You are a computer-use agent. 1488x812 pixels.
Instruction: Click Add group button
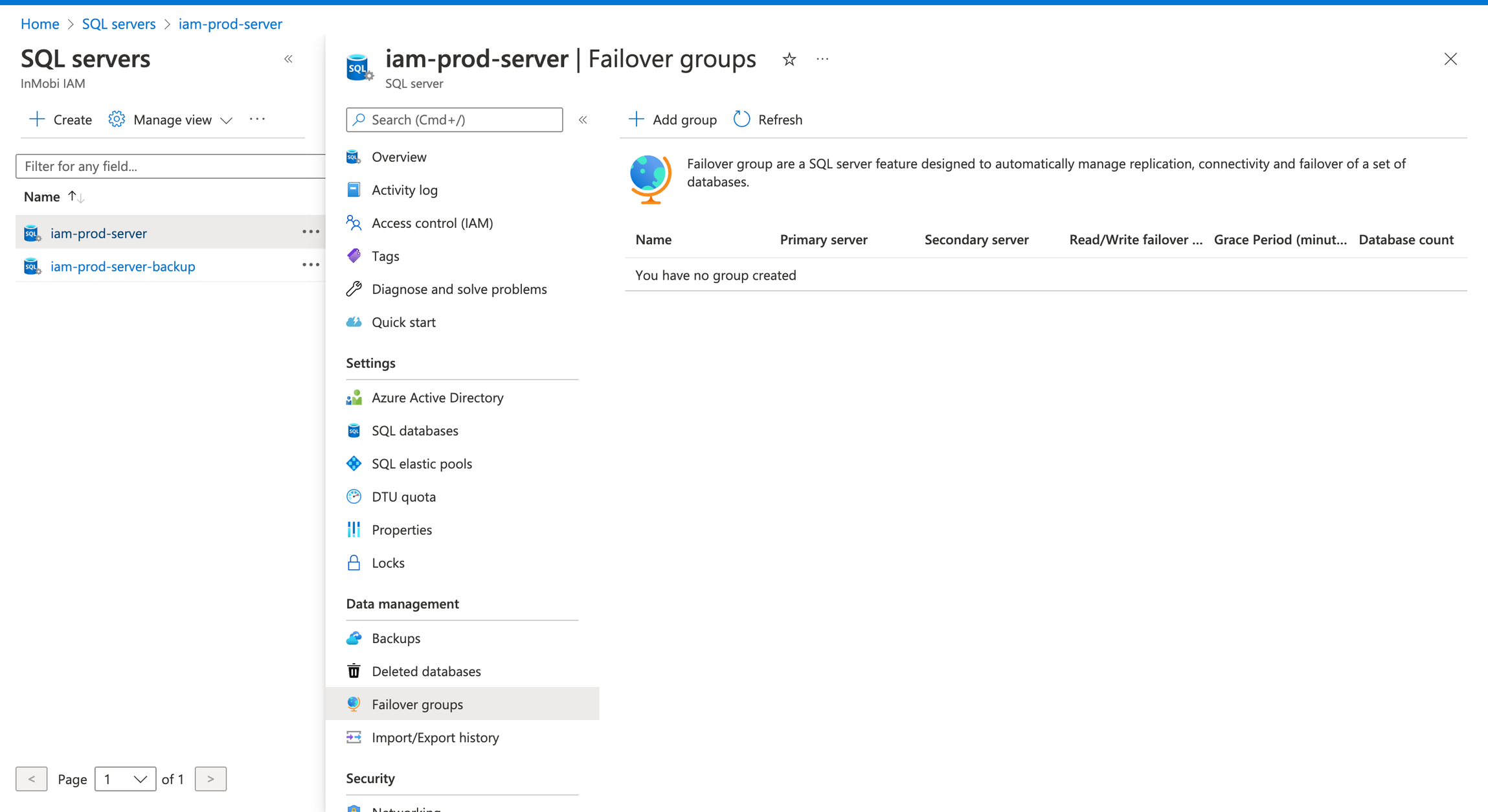(673, 119)
